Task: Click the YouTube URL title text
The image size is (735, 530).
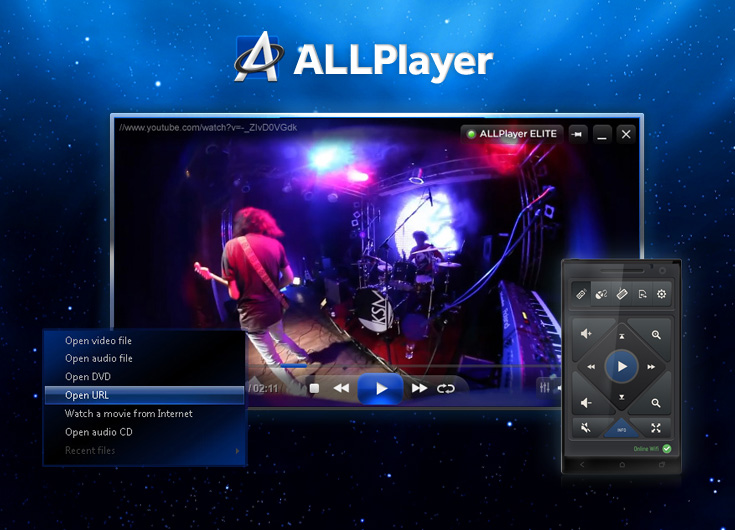Action: click(208, 127)
